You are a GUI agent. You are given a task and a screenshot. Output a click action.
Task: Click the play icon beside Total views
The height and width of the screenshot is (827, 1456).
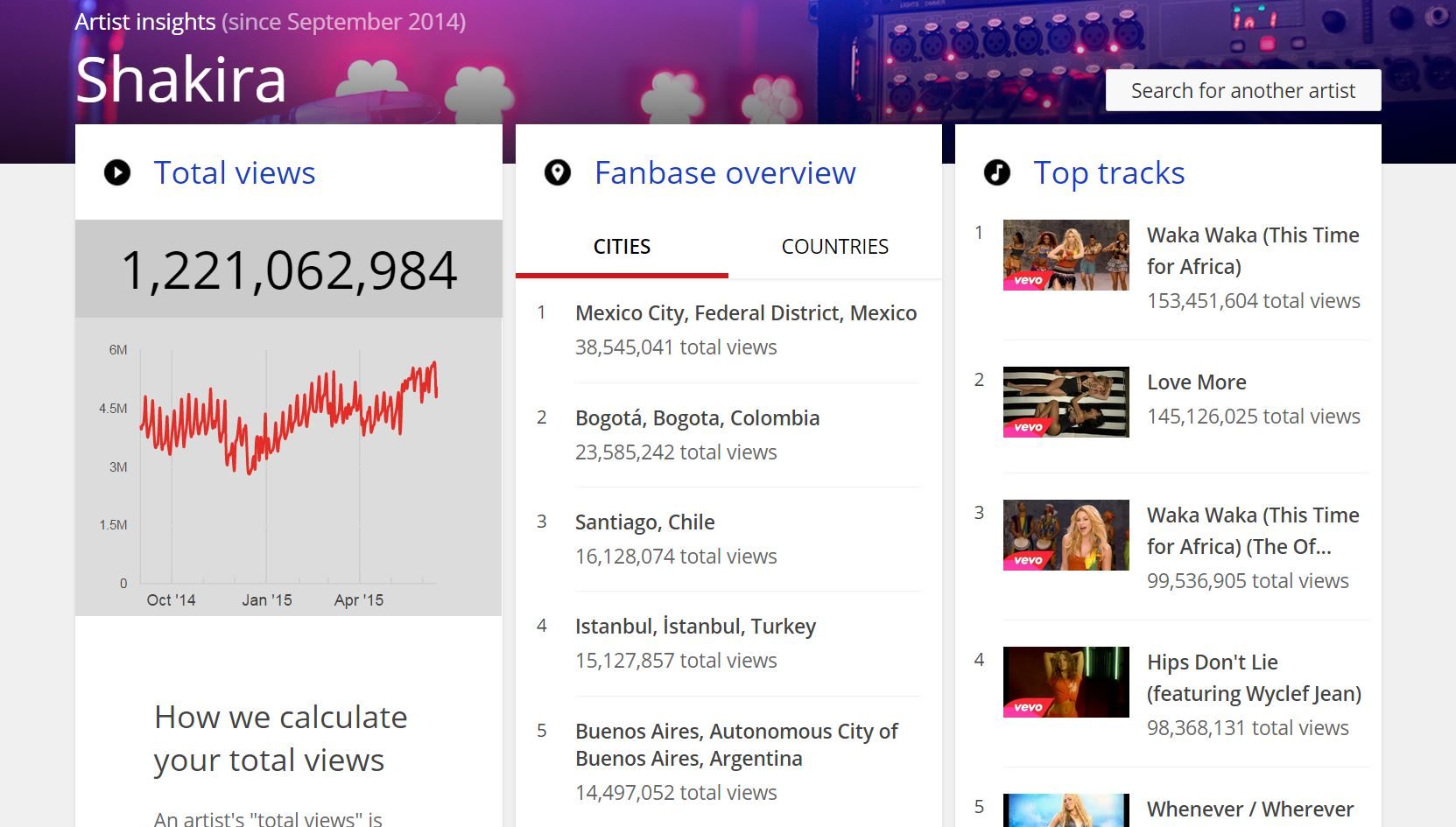[x=116, y=172]
